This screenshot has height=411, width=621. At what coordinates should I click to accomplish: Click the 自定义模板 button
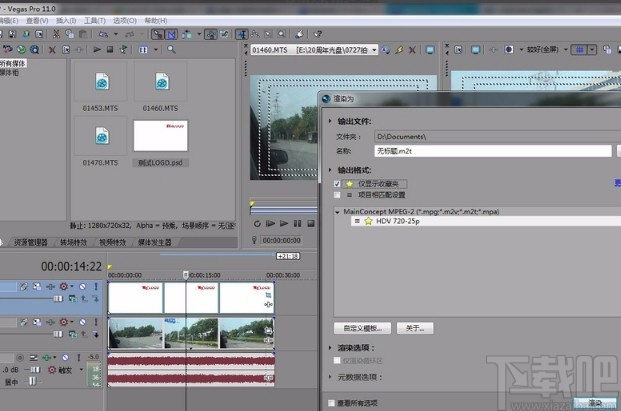[x=361, y=327]
